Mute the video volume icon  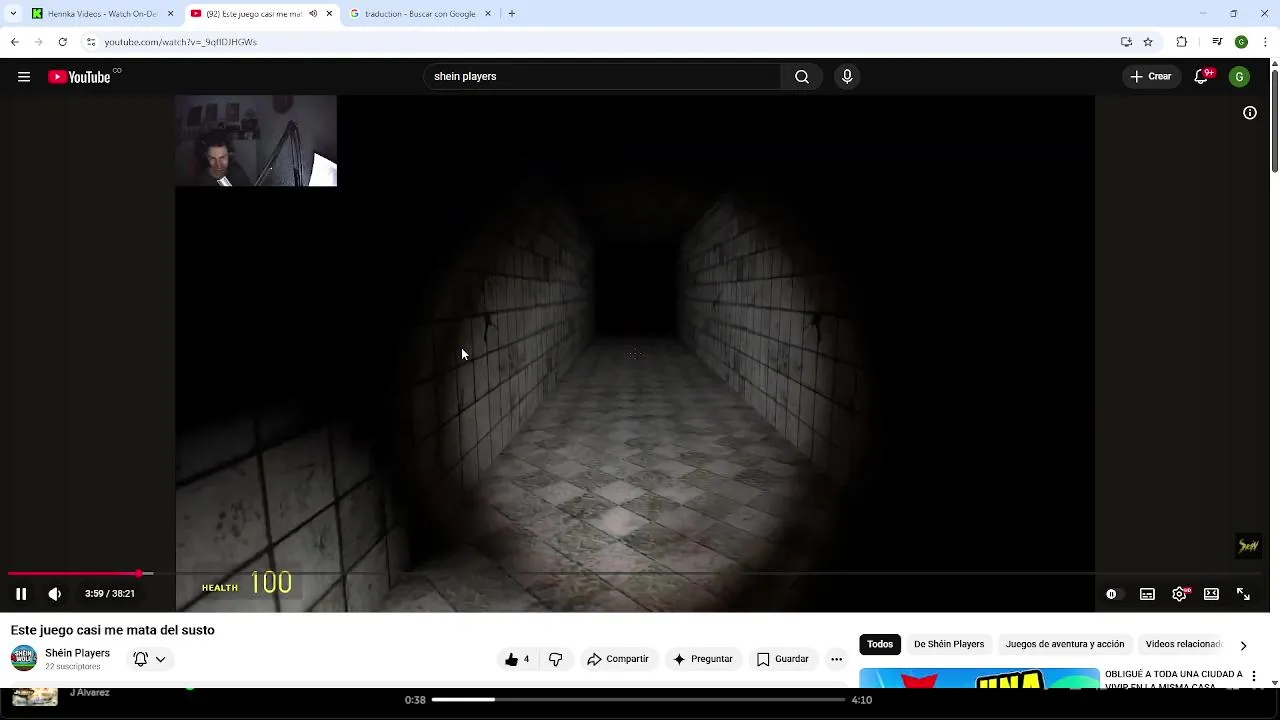coord(55,594)
